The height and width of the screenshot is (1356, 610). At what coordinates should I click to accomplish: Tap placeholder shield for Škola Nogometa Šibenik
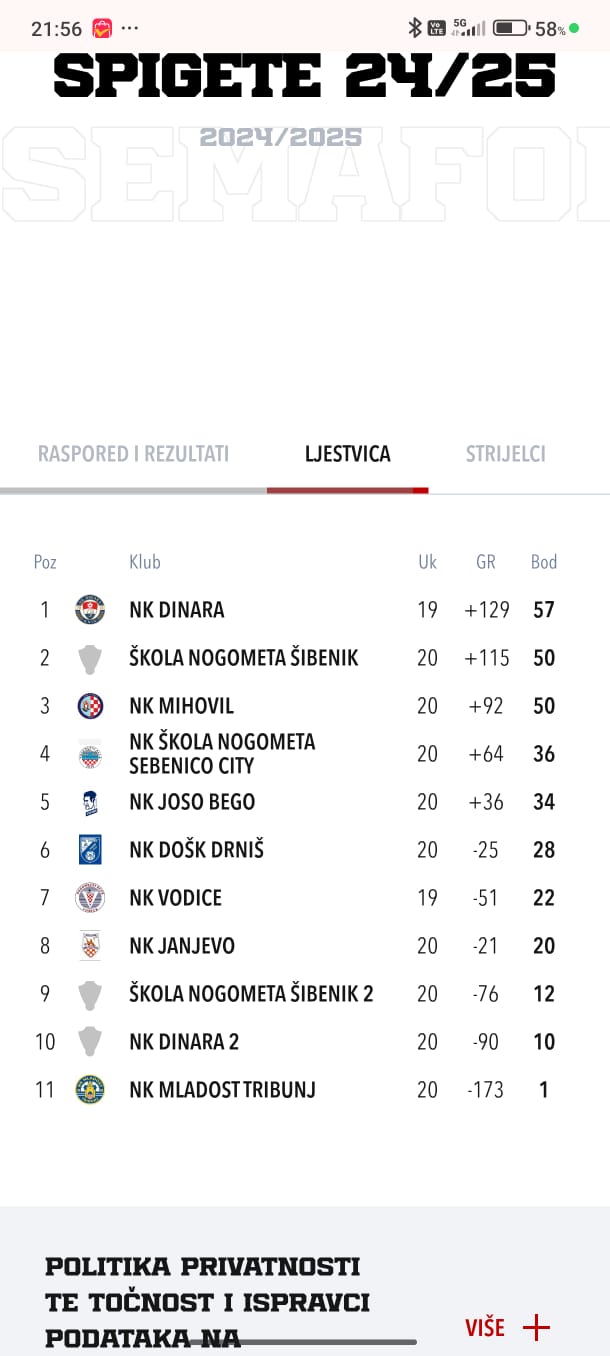(90, 658)
